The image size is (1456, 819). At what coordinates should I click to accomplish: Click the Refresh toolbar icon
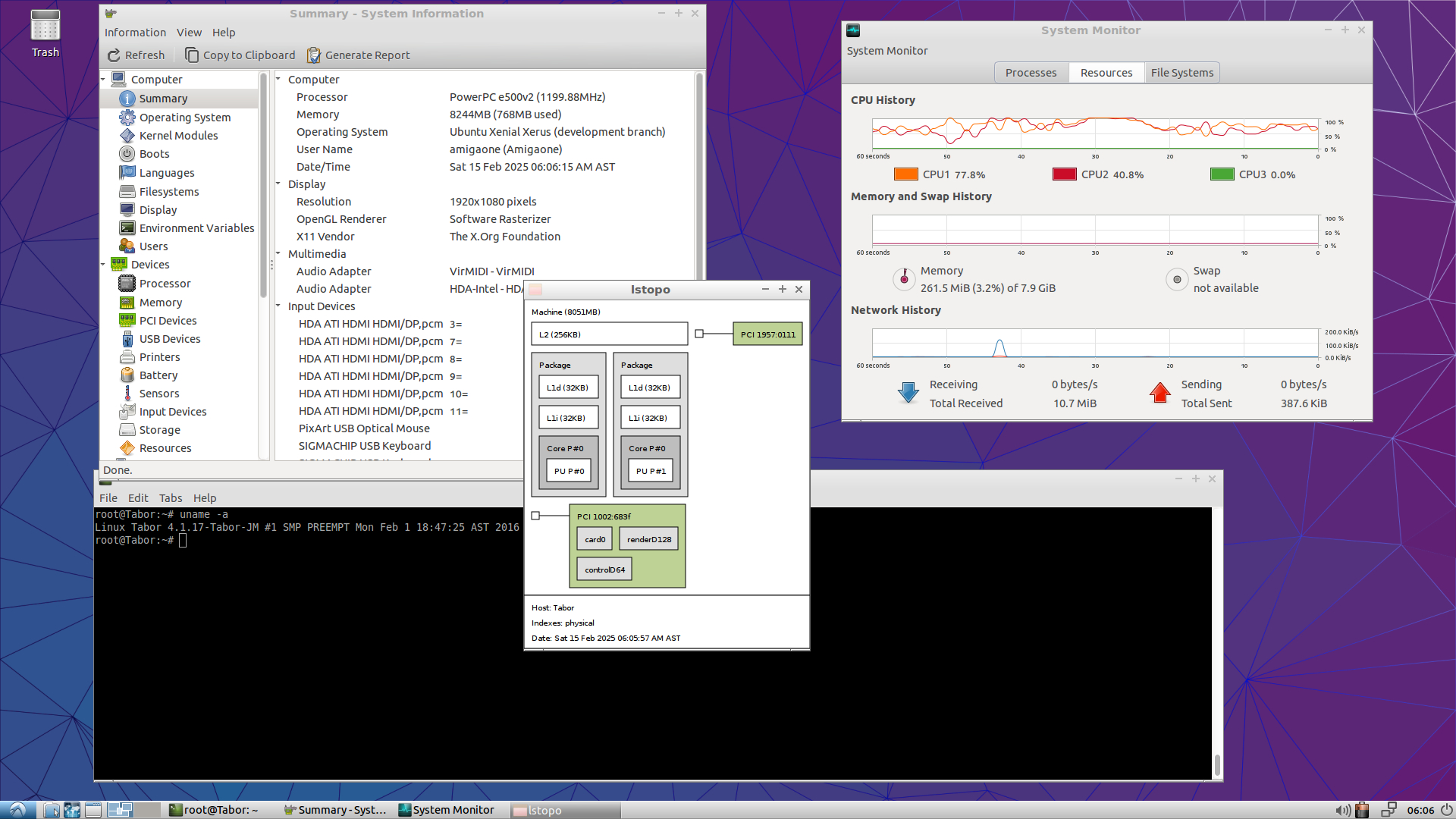(x=114, y=55)
